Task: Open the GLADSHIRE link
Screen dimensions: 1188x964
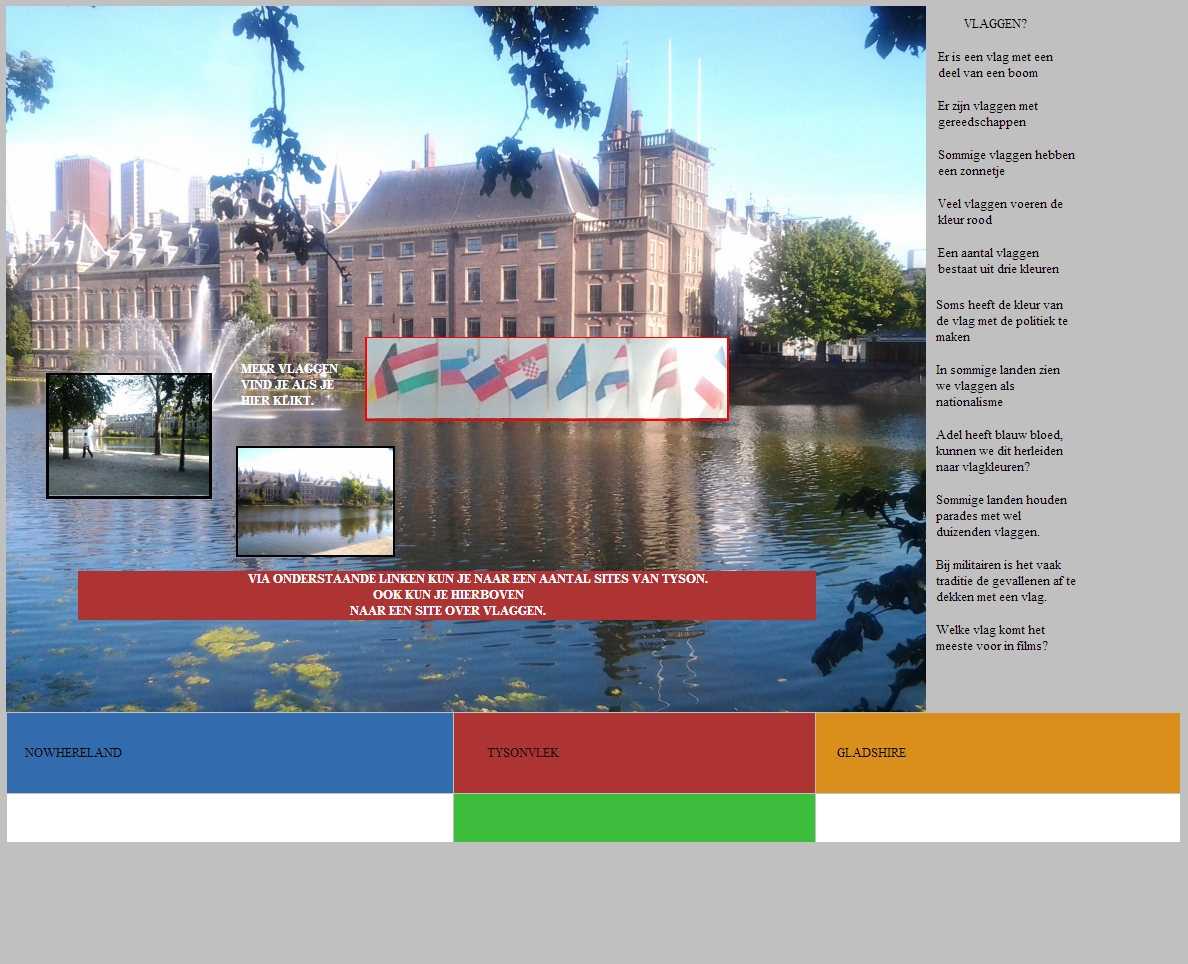Action: tap(871, 753)
